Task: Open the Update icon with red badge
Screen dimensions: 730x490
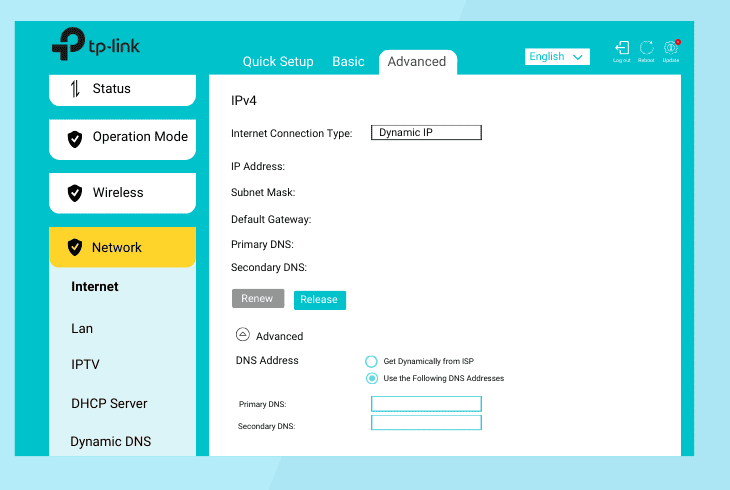Action: (671, 48)
